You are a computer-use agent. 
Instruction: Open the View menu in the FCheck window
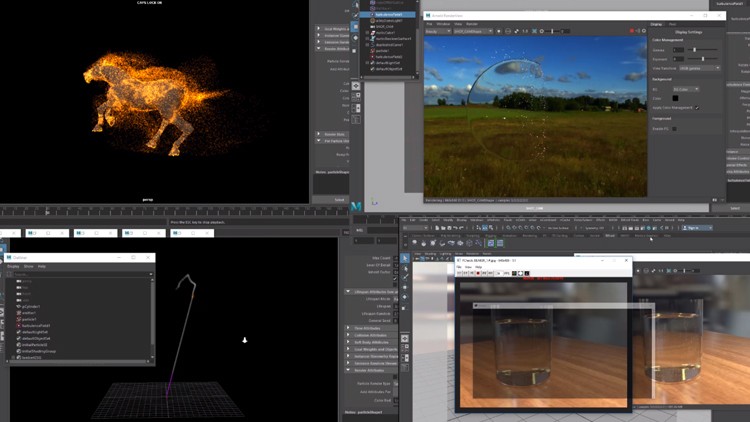(x=467, y=267)
